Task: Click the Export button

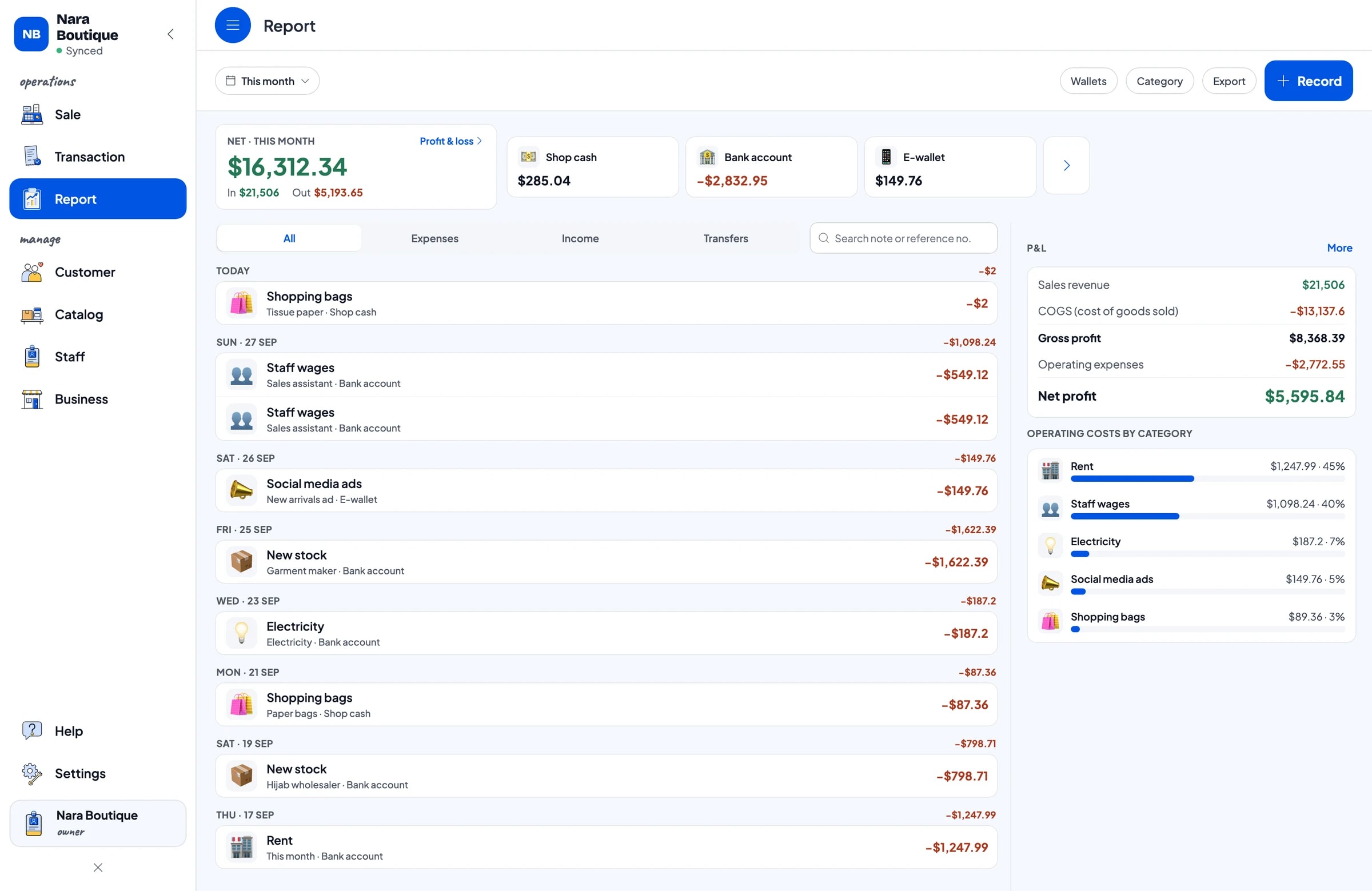Action: click(x=1229, y=81)
